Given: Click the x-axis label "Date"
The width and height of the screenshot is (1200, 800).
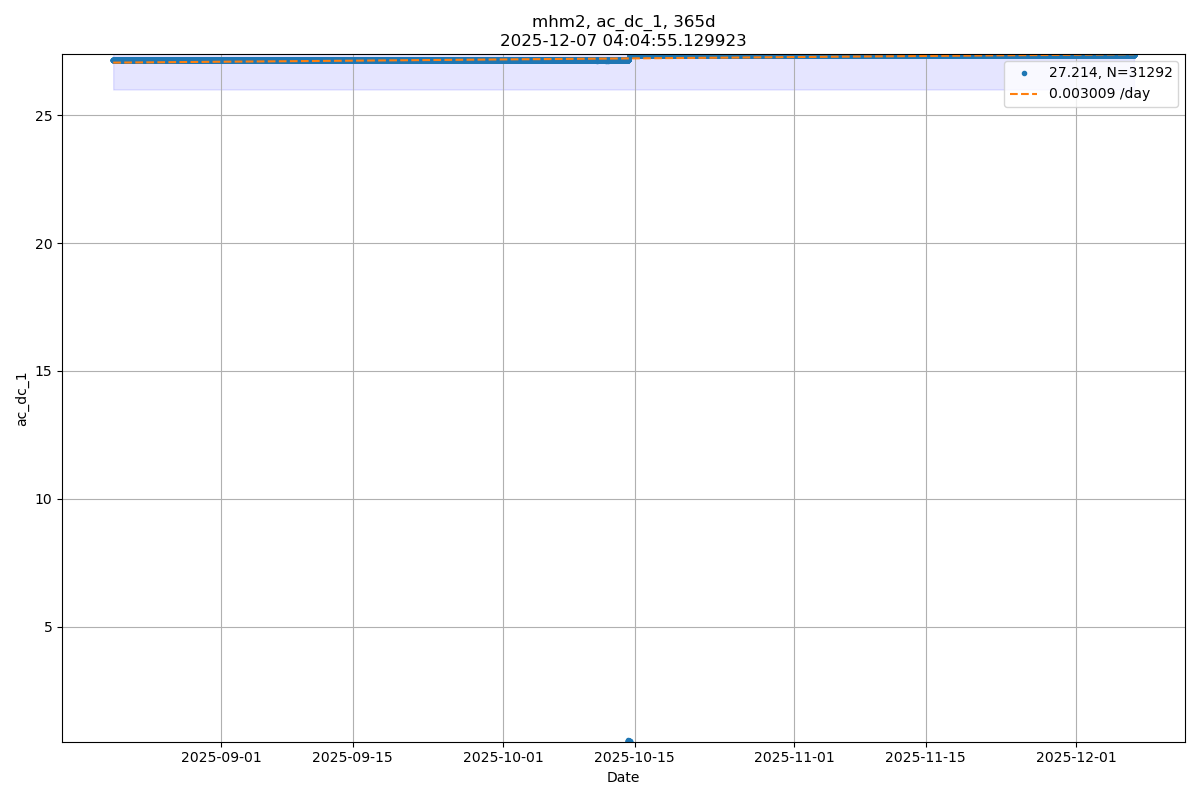Looking at the screenshot, I should pos(623,777).
